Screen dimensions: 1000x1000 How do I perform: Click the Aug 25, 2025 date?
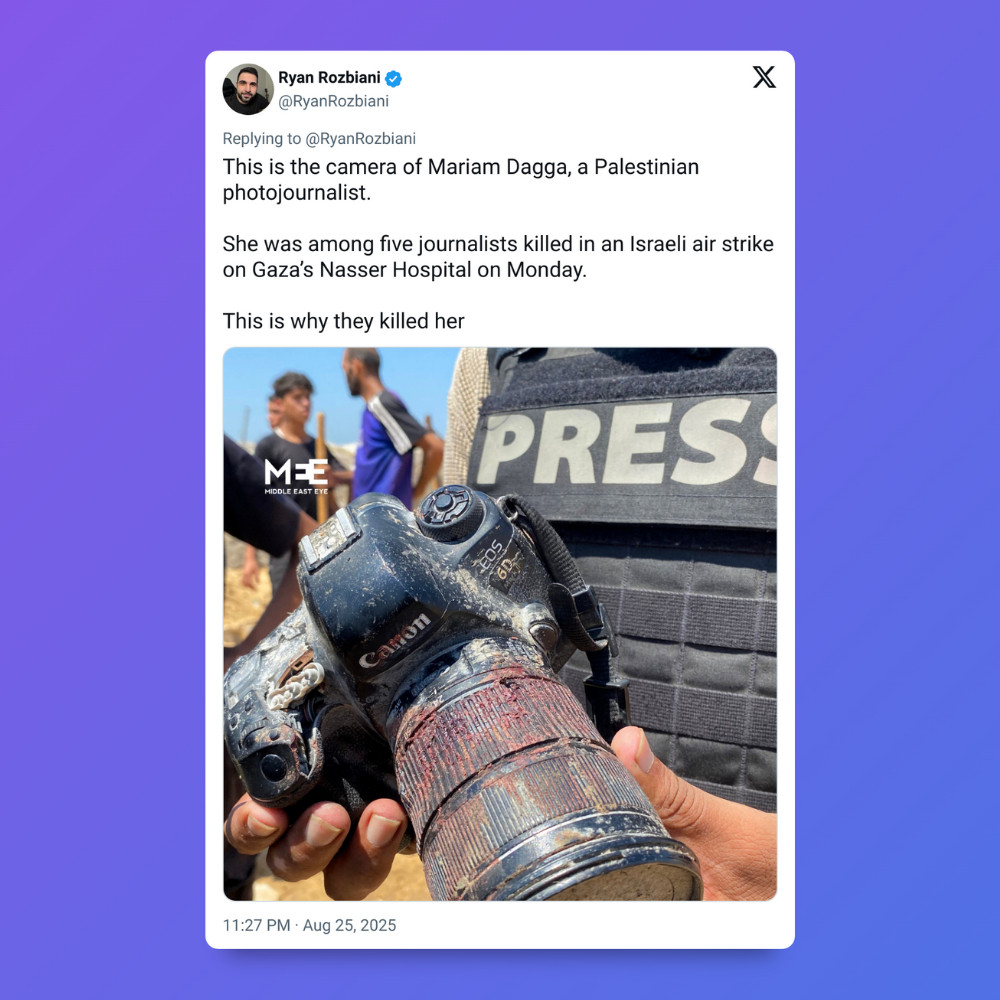349,925
